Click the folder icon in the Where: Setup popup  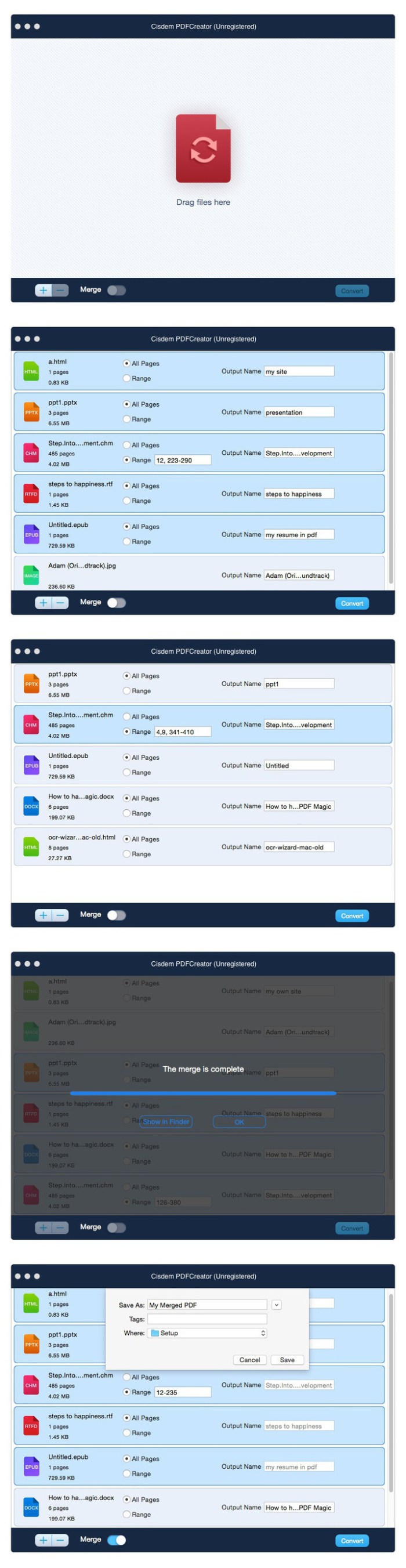pyautogui.click(x=155, y=1333)
